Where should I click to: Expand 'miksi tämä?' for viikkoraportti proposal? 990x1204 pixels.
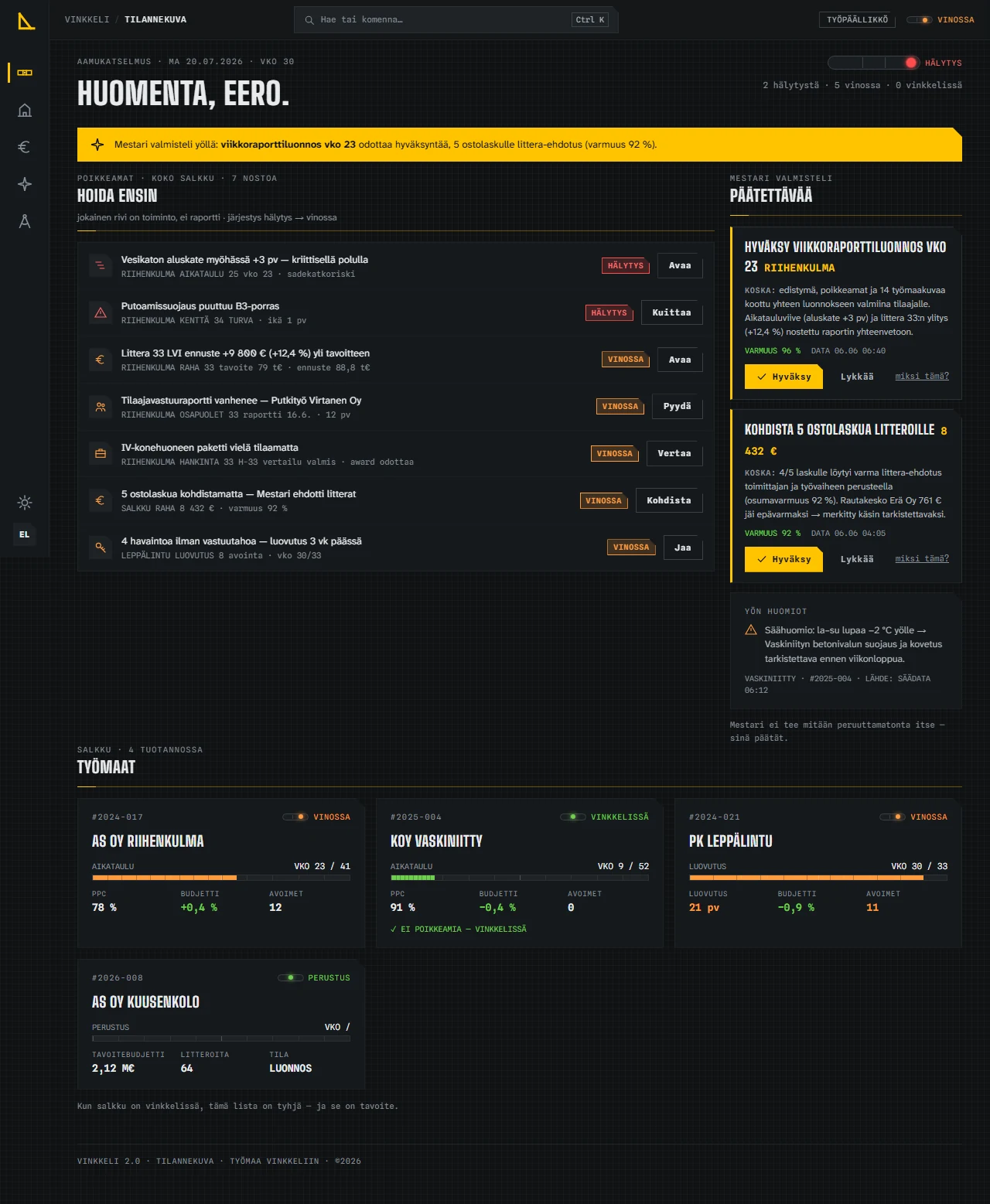(922, 377)
